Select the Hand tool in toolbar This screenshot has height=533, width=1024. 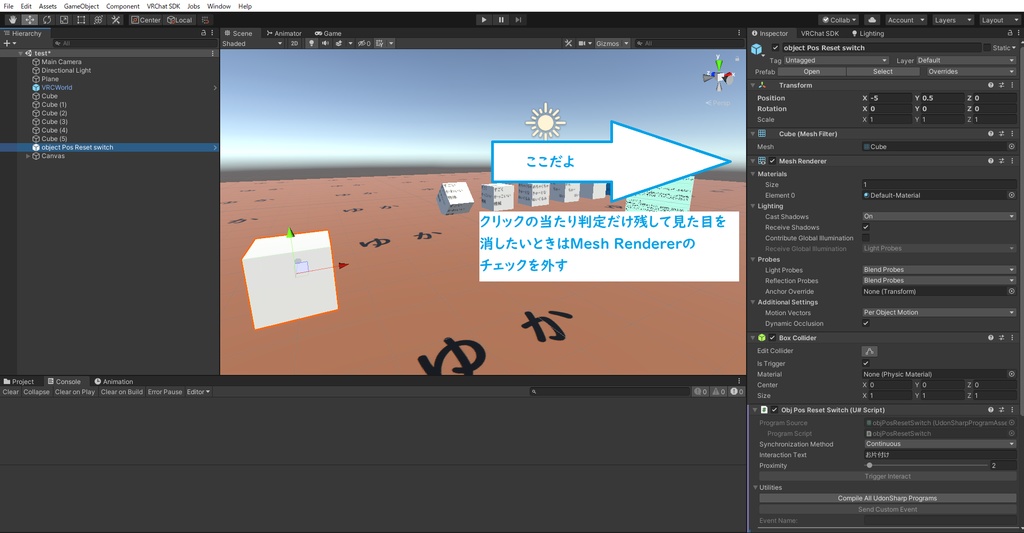point(12,20)
